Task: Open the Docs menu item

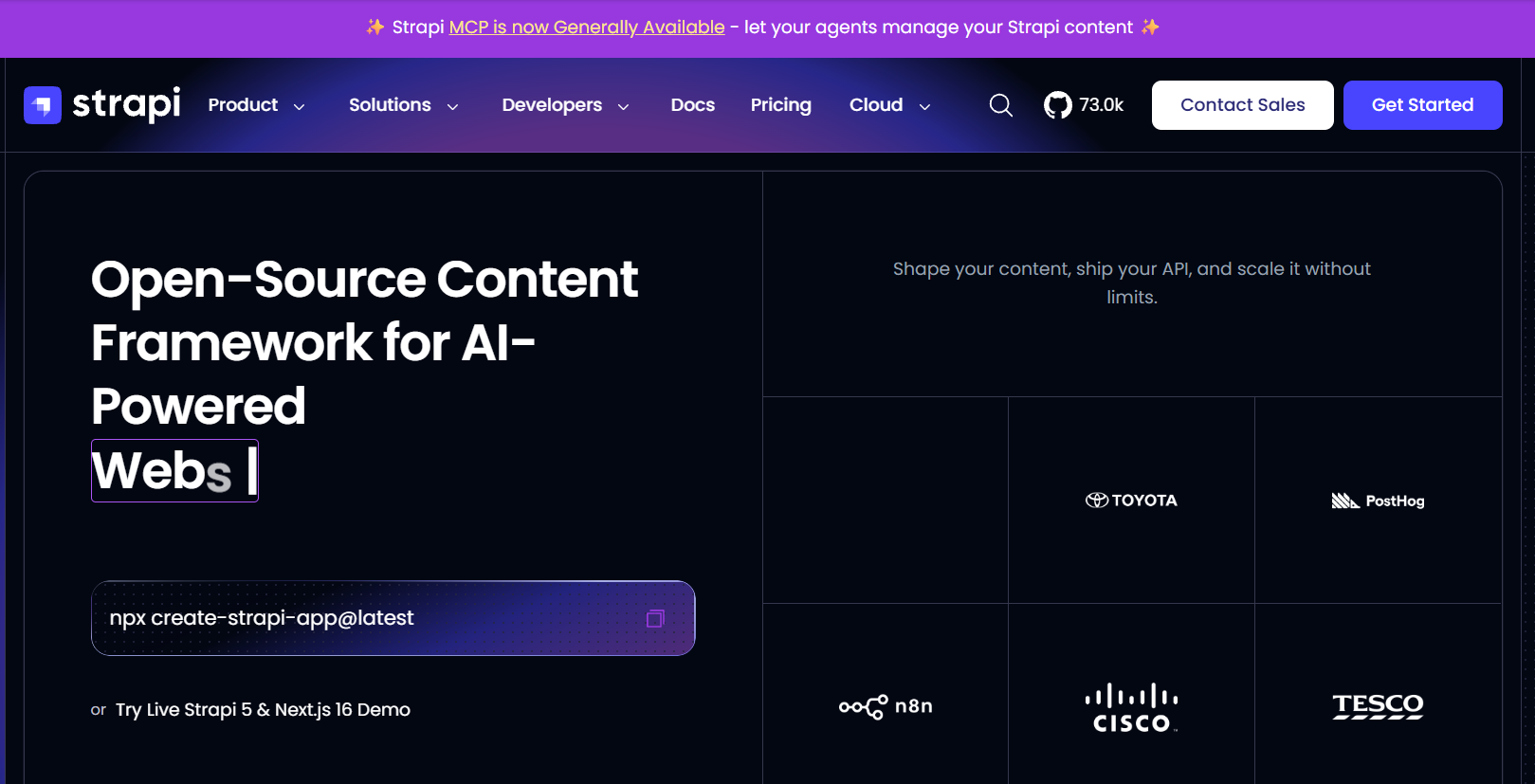Action: [x=693, y=105]
